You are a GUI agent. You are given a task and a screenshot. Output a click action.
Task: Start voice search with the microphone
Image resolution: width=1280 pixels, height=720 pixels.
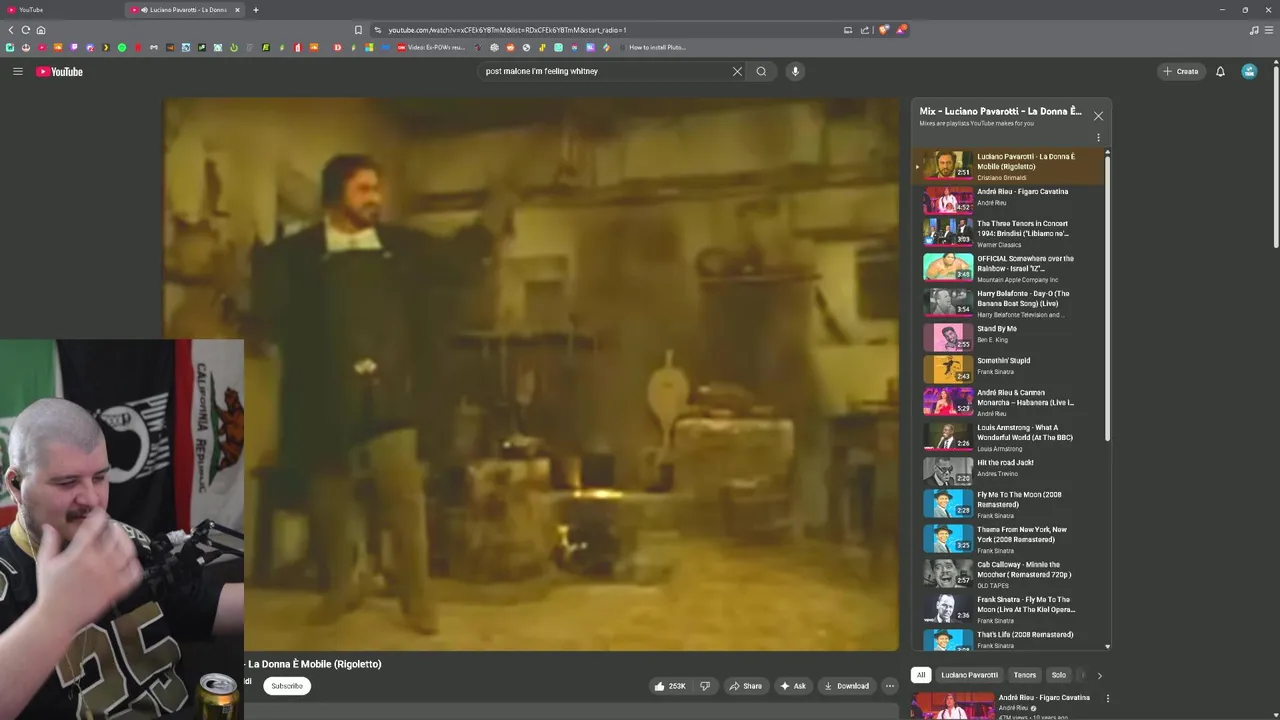[795, 71]
